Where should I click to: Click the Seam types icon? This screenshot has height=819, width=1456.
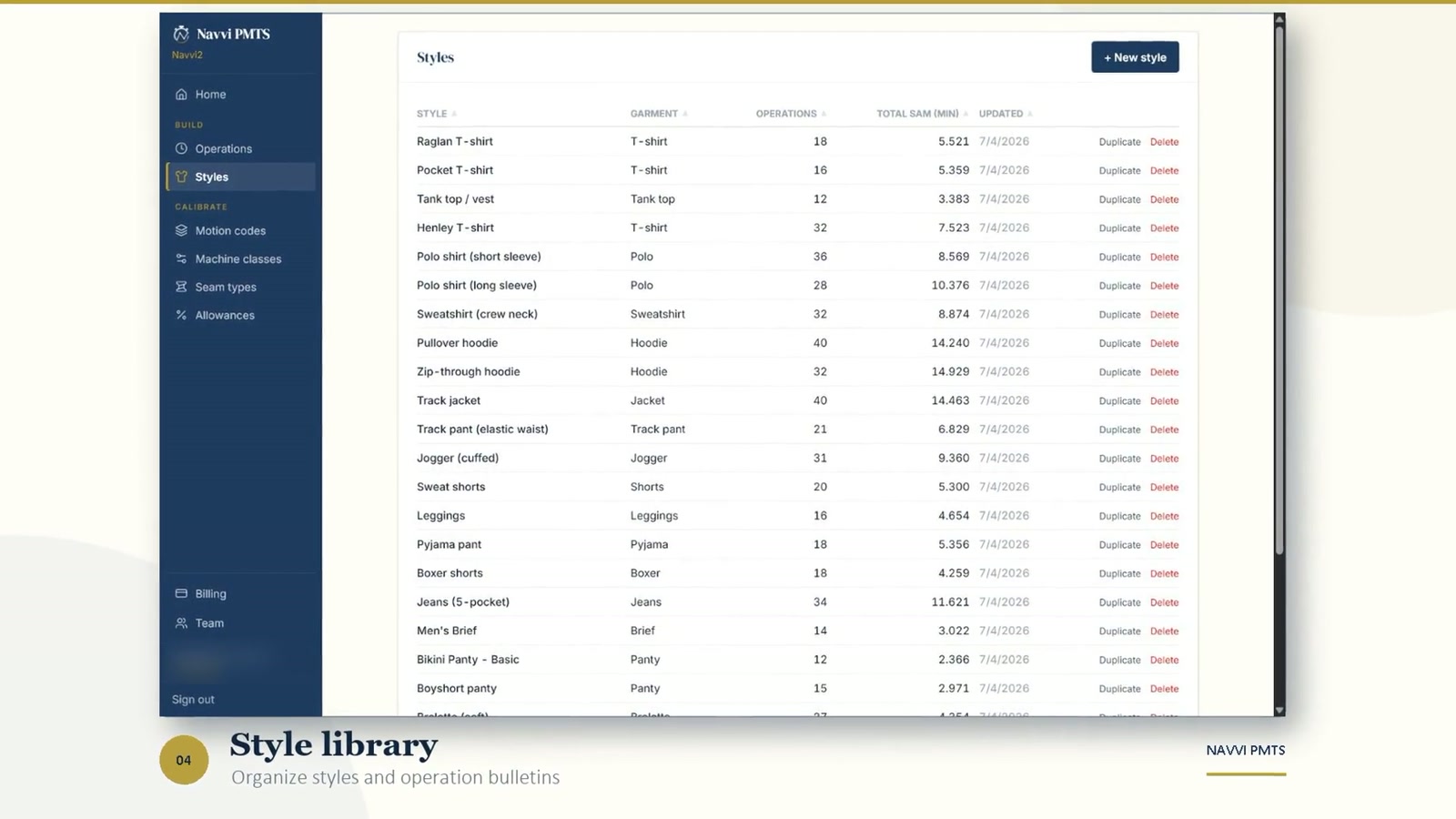coord(181,287)
